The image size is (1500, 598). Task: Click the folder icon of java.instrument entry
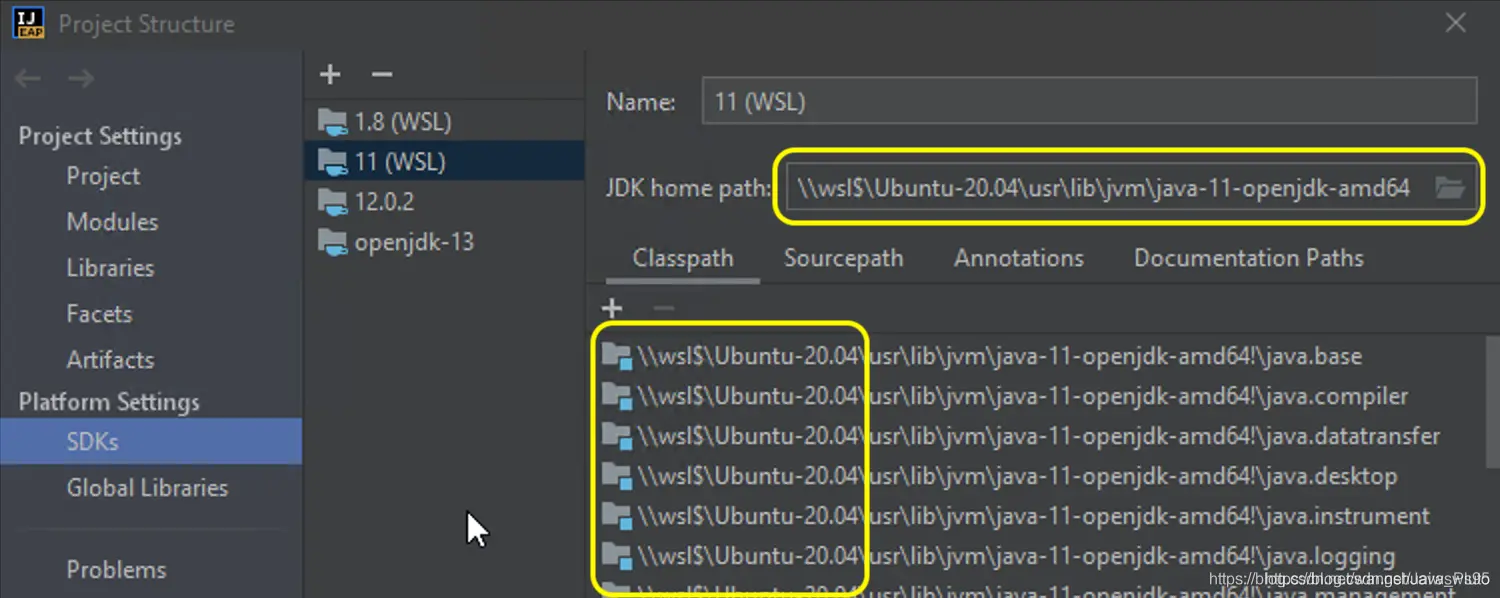click(617, 518)
